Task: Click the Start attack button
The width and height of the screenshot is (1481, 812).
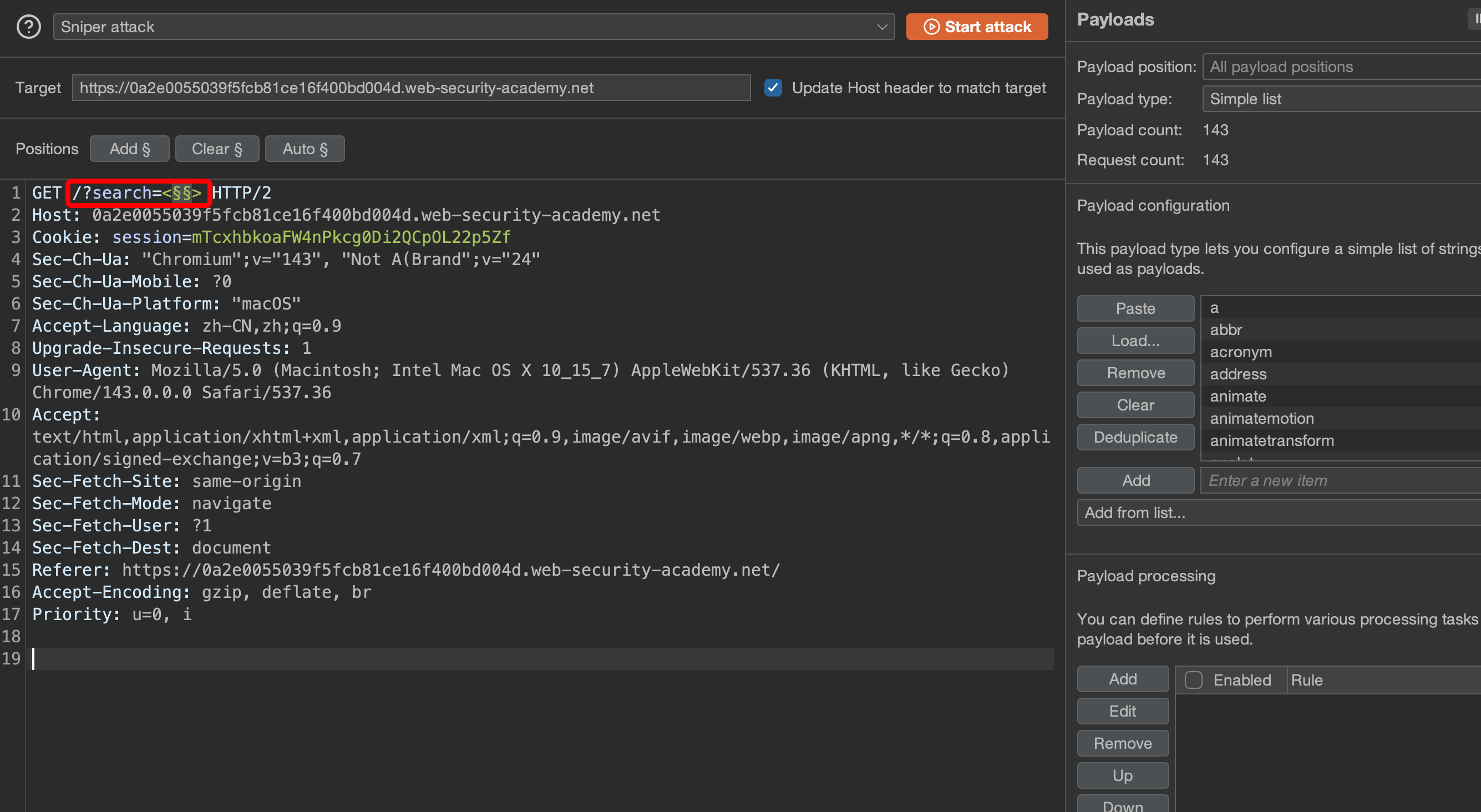Action: pos(976,27)
